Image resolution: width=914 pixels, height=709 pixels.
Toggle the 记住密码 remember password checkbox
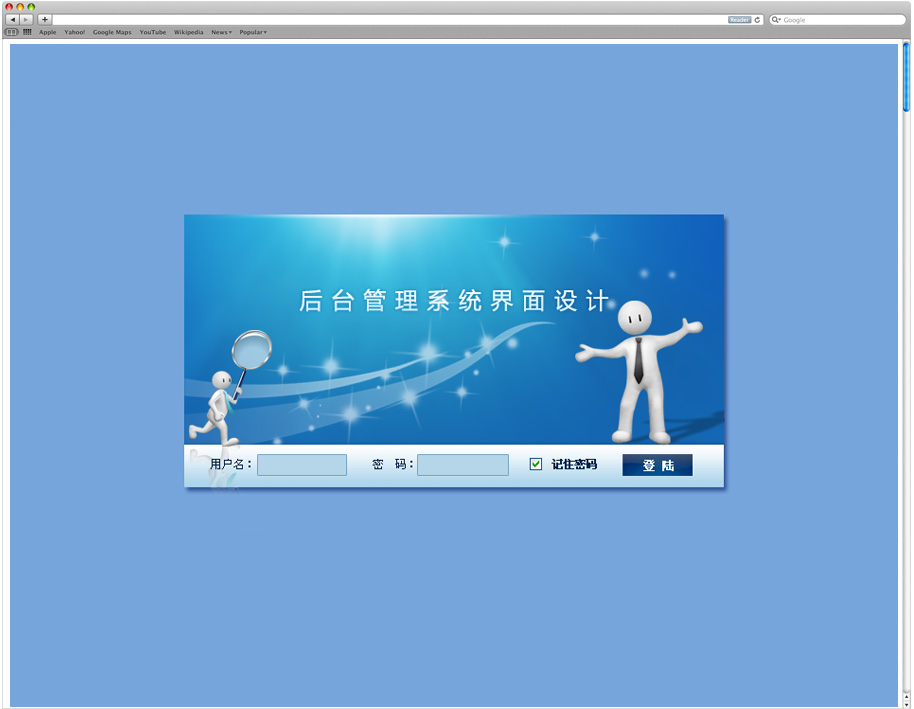536,464
